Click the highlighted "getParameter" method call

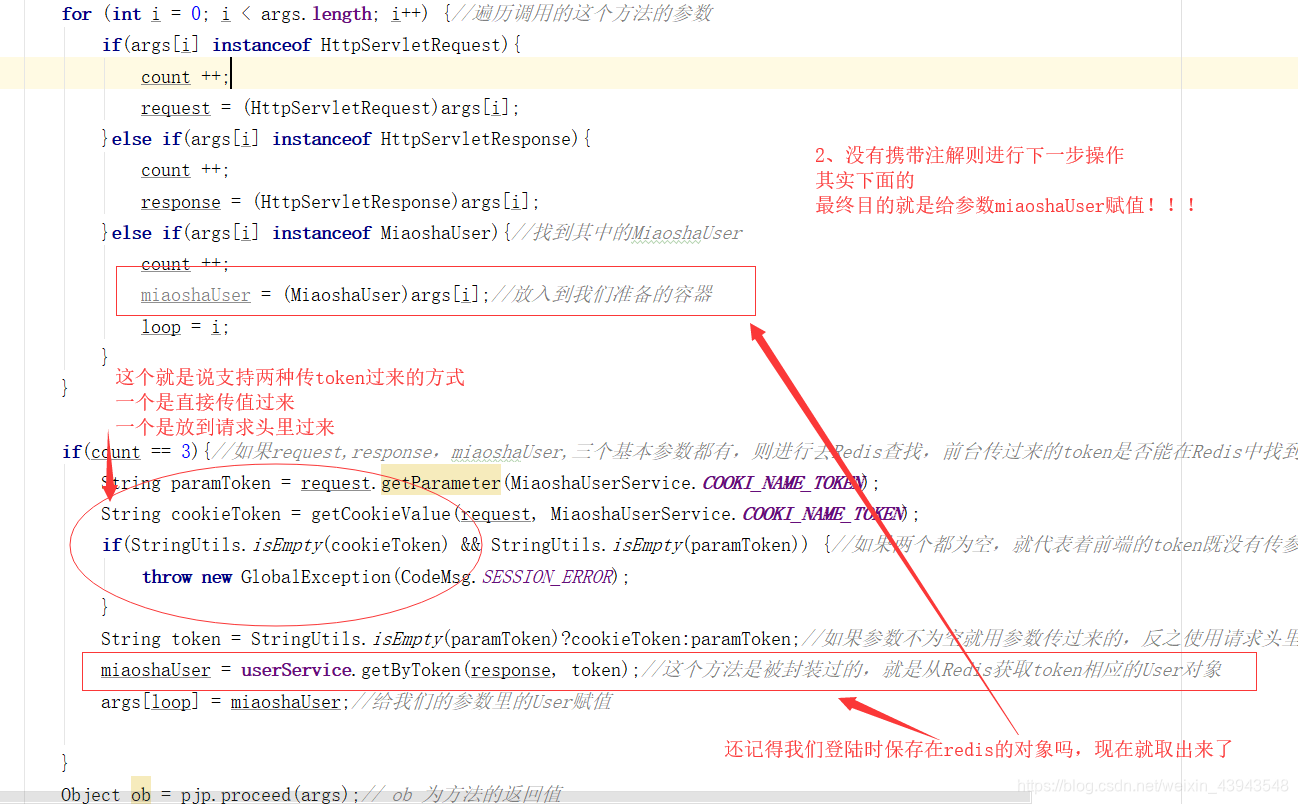point(440,483)
